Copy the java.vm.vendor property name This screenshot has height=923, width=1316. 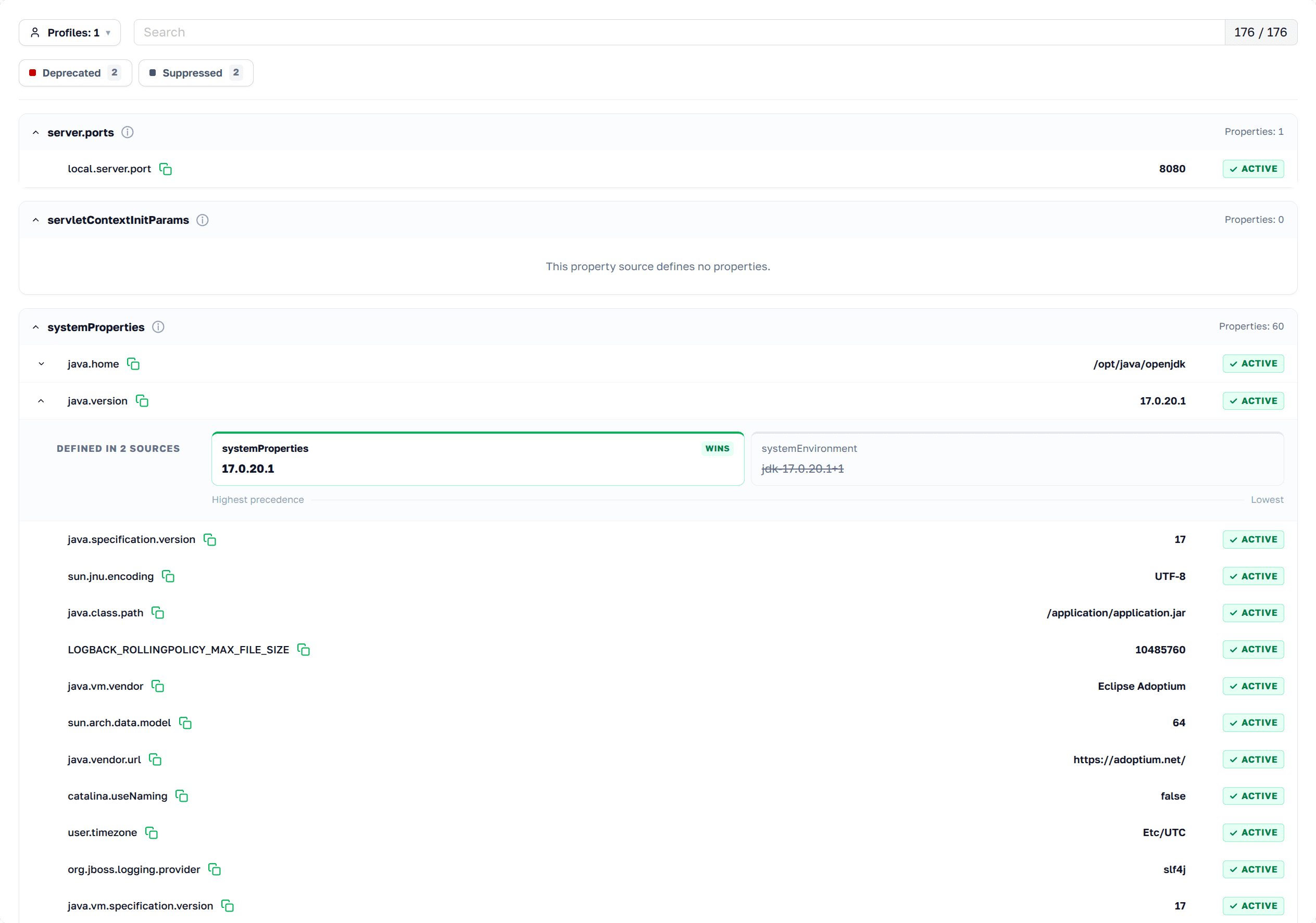coord(158,686)
